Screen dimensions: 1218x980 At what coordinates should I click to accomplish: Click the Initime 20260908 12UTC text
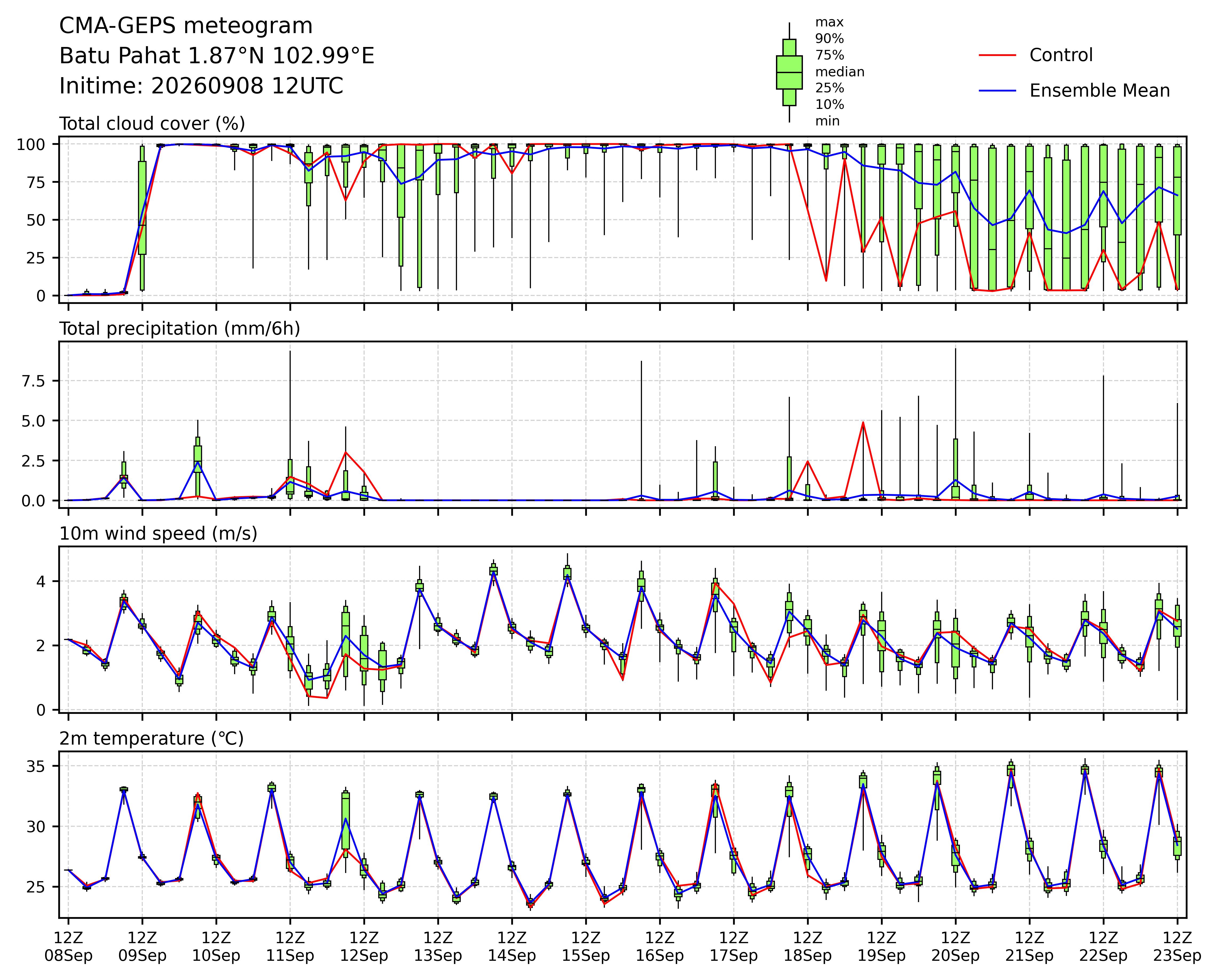pos(201,86)
